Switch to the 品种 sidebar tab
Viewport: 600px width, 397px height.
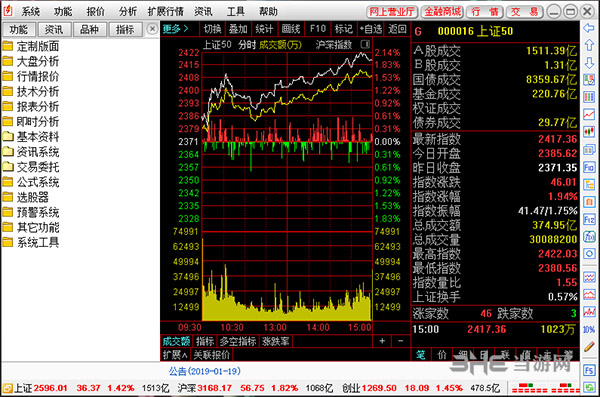pyautogui.click(x=89, y=29)
